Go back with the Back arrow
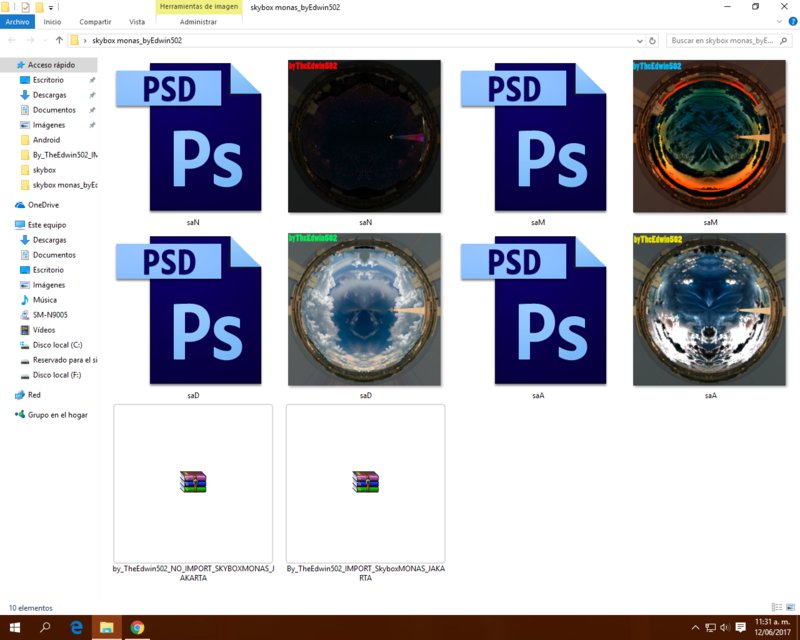 (x=12, y=40)
